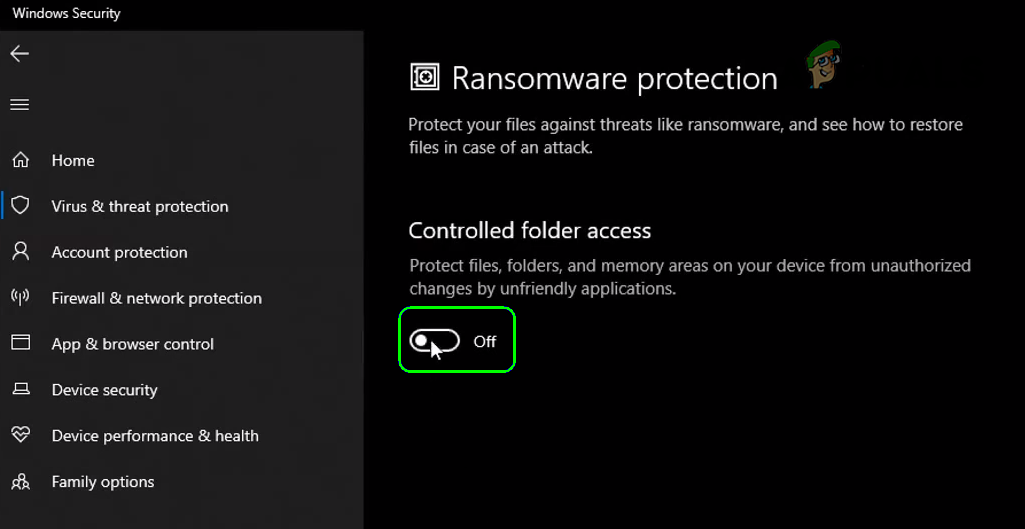Select Virus & threat protection label

140,206
